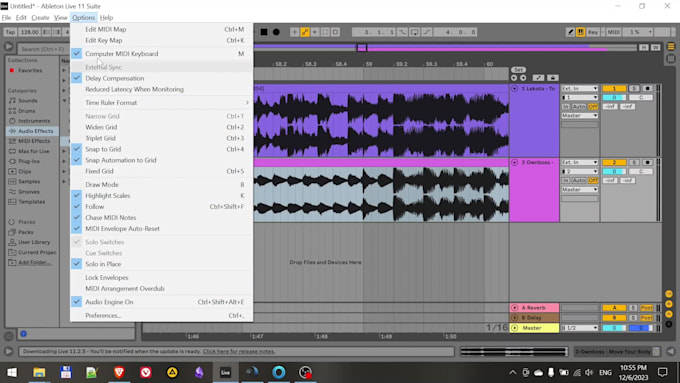The height and width of the screenshot is (383, 680).
Task: Choose Edit MIDI Map menu item
Action: pos(161,29)
